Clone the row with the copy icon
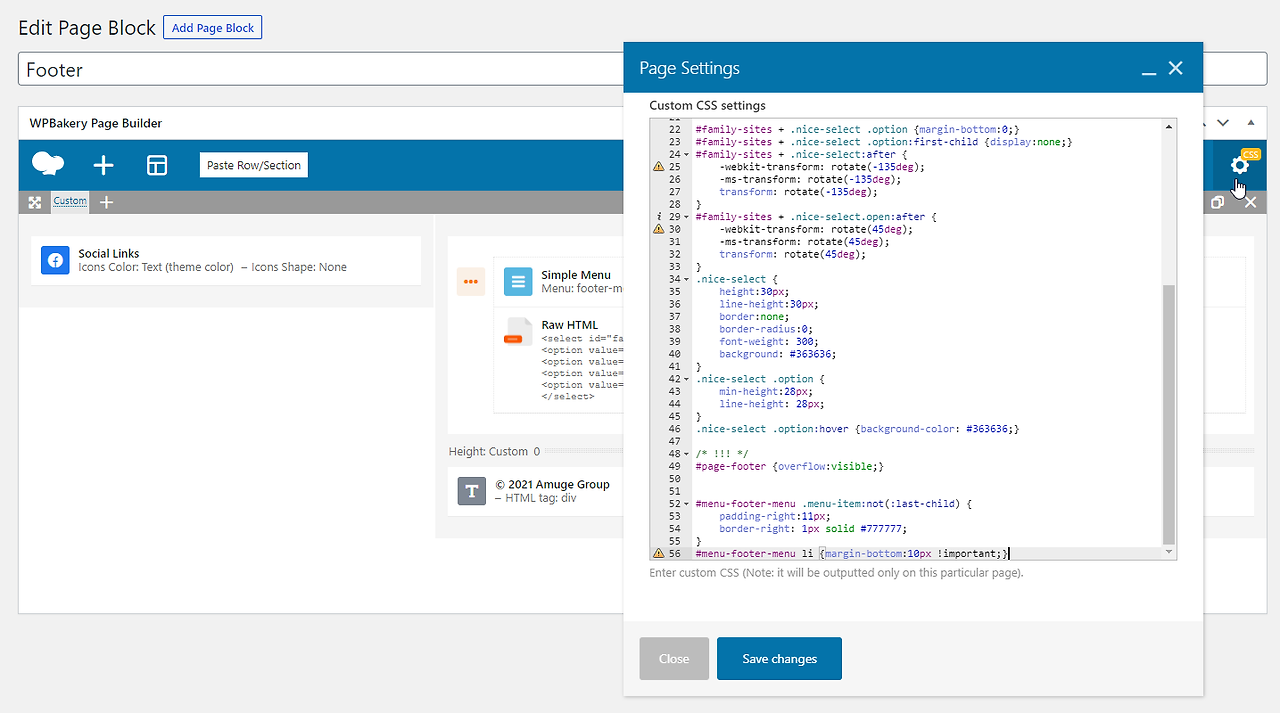This screenshot has height=713, width=1280. point(1217,202)
